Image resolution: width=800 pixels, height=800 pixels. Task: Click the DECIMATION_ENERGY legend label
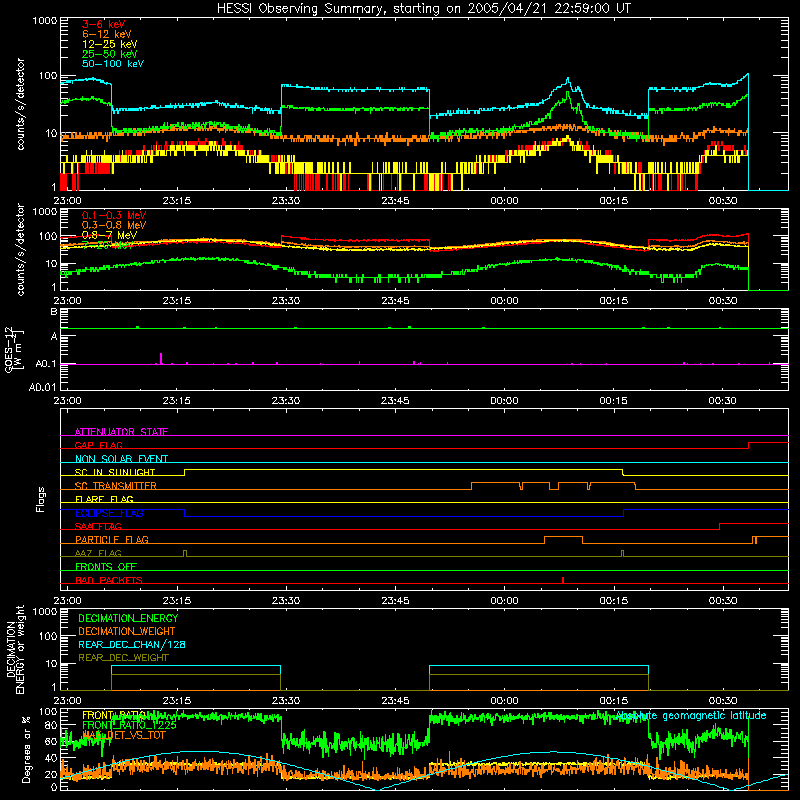[x=128, y=618]
